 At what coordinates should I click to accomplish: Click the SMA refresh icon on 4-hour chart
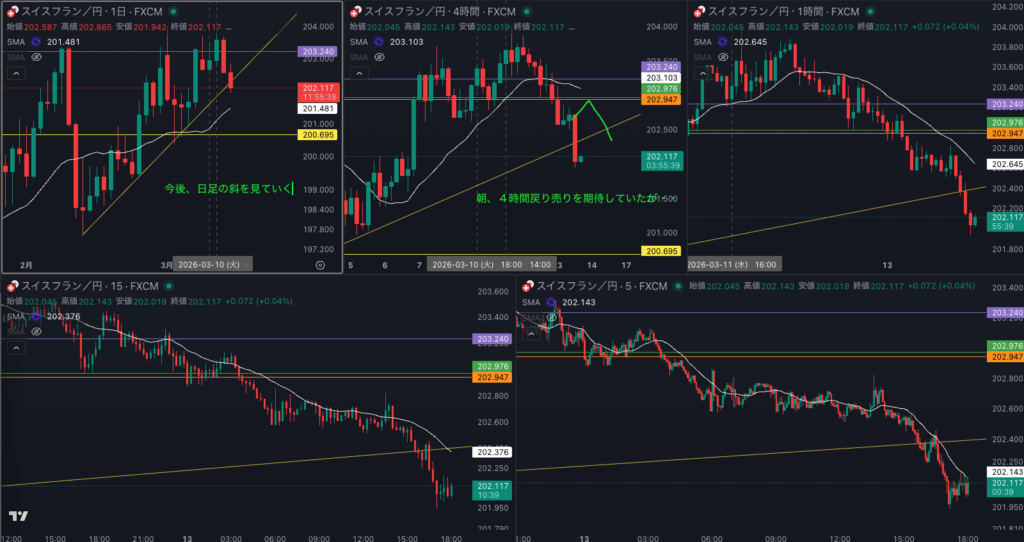(381, 43)
